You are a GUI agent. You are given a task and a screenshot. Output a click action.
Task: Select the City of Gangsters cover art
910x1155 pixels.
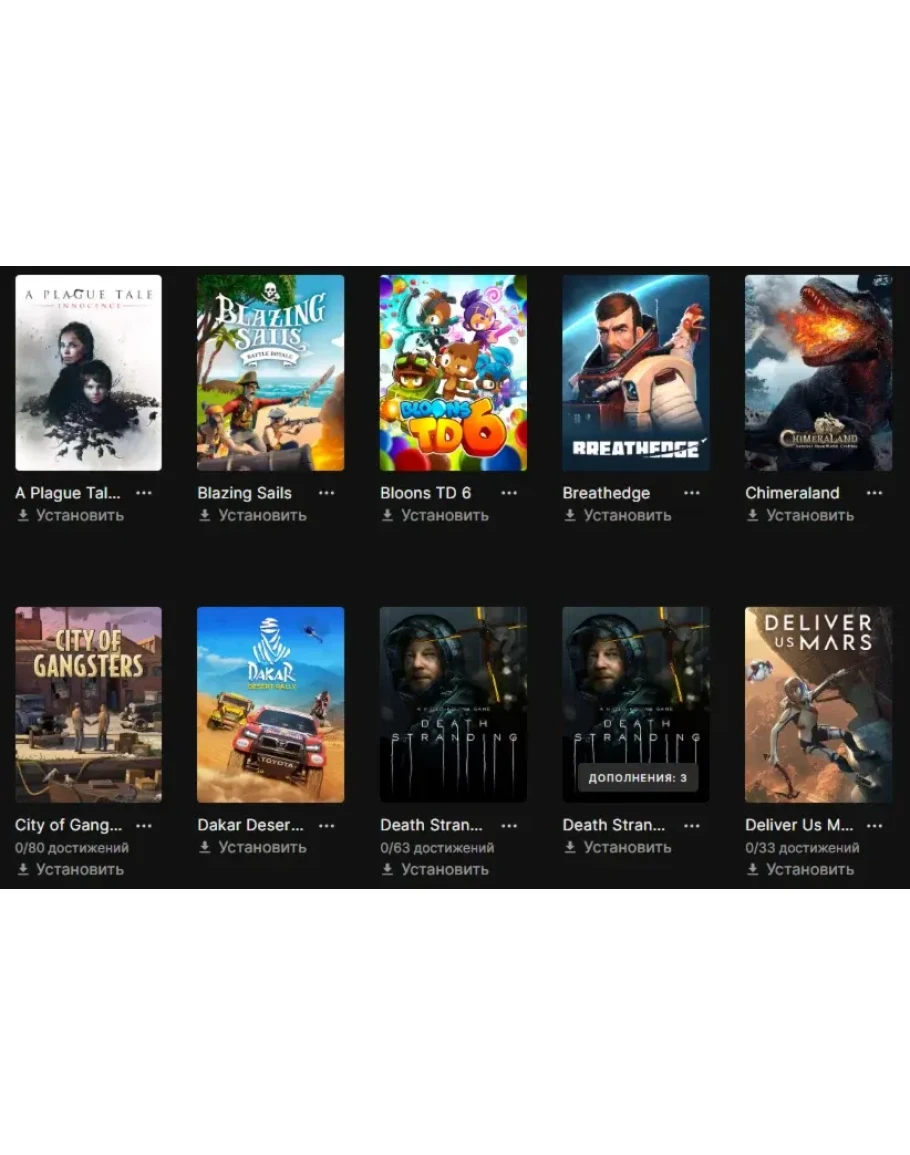tap(88, 704)
